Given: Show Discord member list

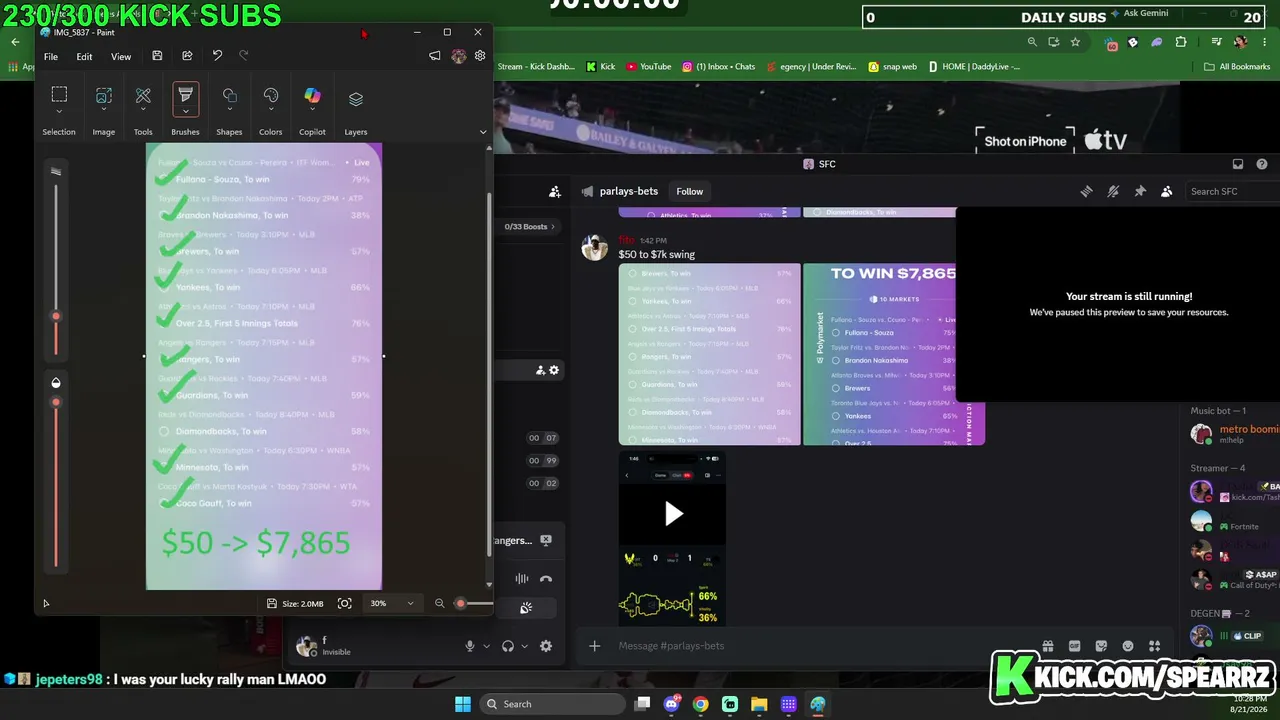Looking at the screenshot, I should [x=1166, y=191].
